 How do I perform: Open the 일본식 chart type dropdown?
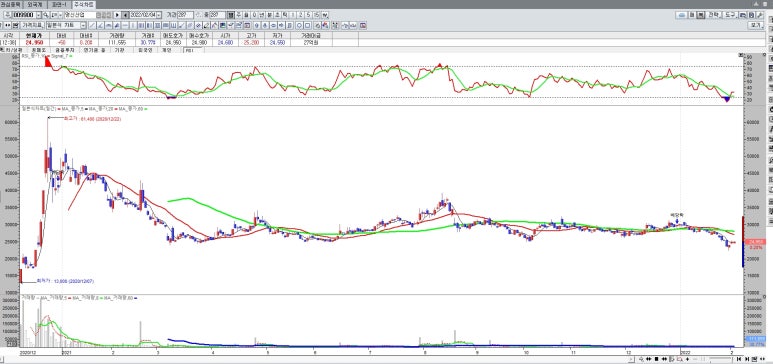coord(83,25)
